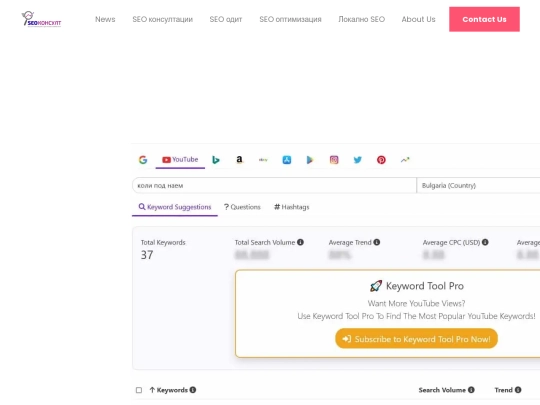The image size is (540, 405).
Task: Select the Twitter bird icon
Action: tap(357, 160)
